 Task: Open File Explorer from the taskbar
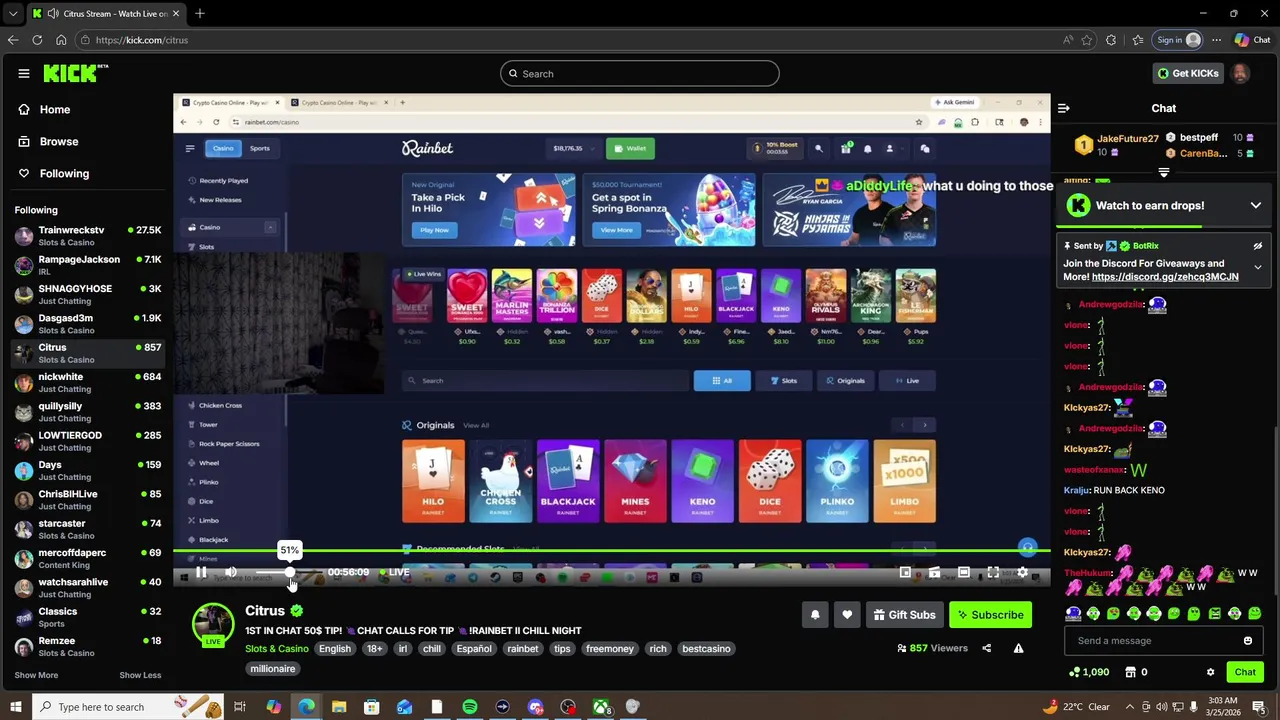[339, 707]
